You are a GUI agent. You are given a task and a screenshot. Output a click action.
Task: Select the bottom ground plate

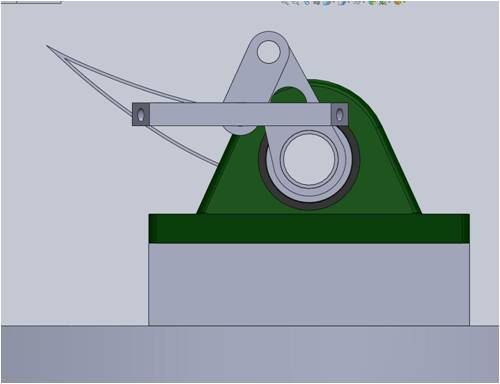pos(250,354)
